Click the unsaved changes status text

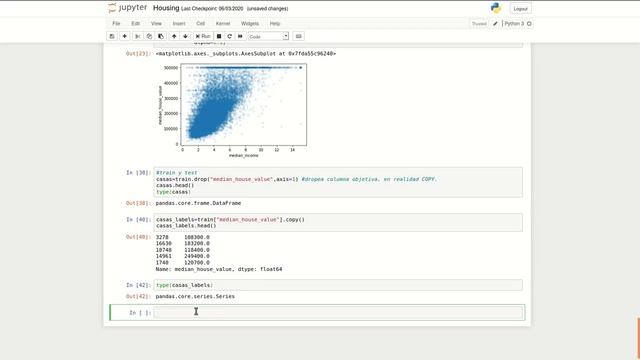267,9
